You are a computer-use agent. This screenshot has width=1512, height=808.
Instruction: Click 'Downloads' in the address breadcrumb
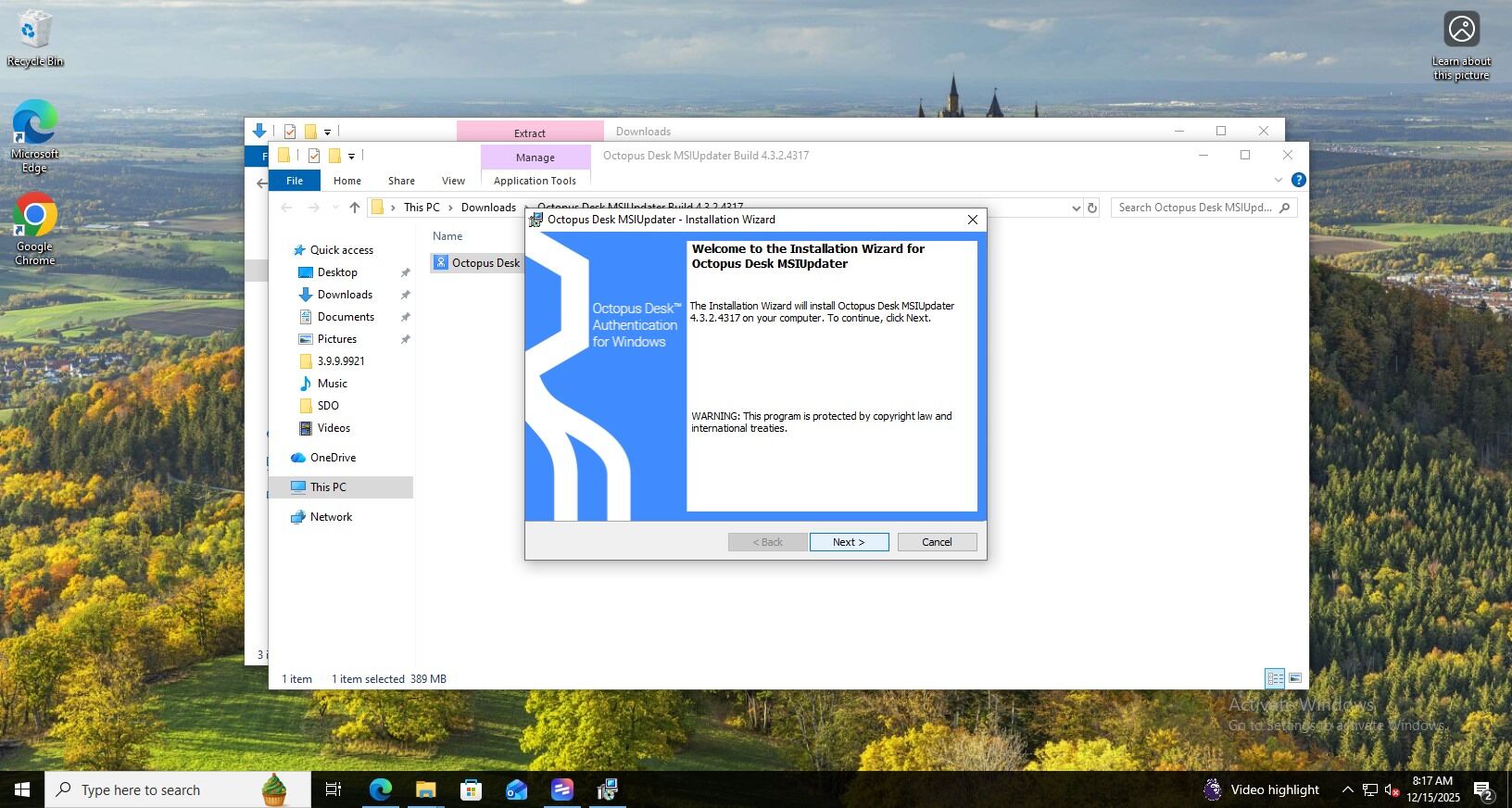(488, 208)
